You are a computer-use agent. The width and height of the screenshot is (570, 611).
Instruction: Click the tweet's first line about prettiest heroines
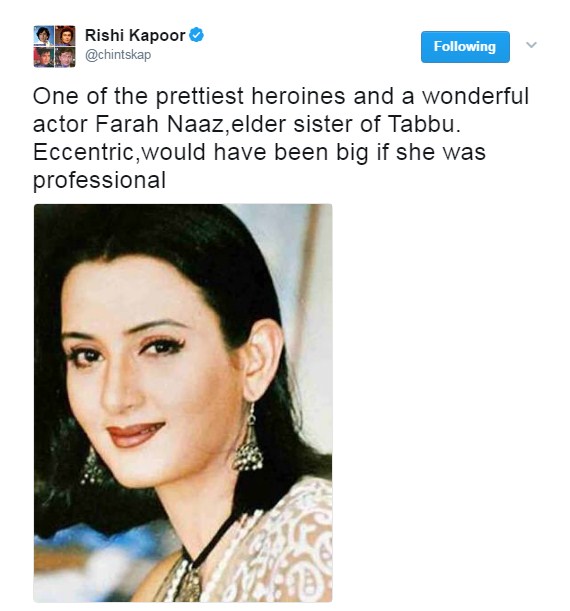click(281, 96)
